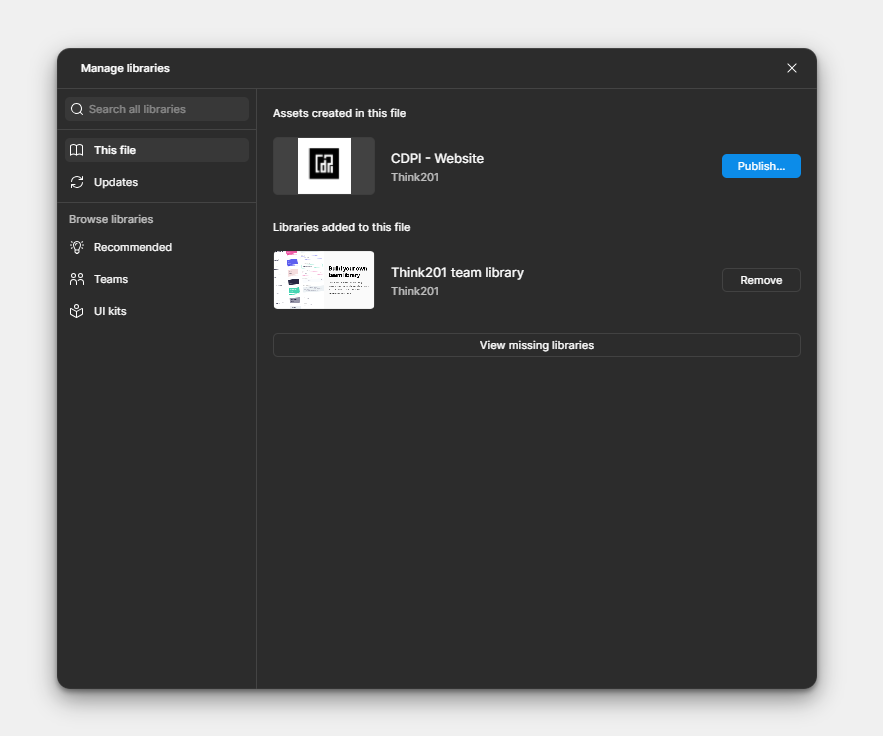Click View missing libraries
Image resolution: width=883 pixels, height=736 pixels.
point(537,345)
